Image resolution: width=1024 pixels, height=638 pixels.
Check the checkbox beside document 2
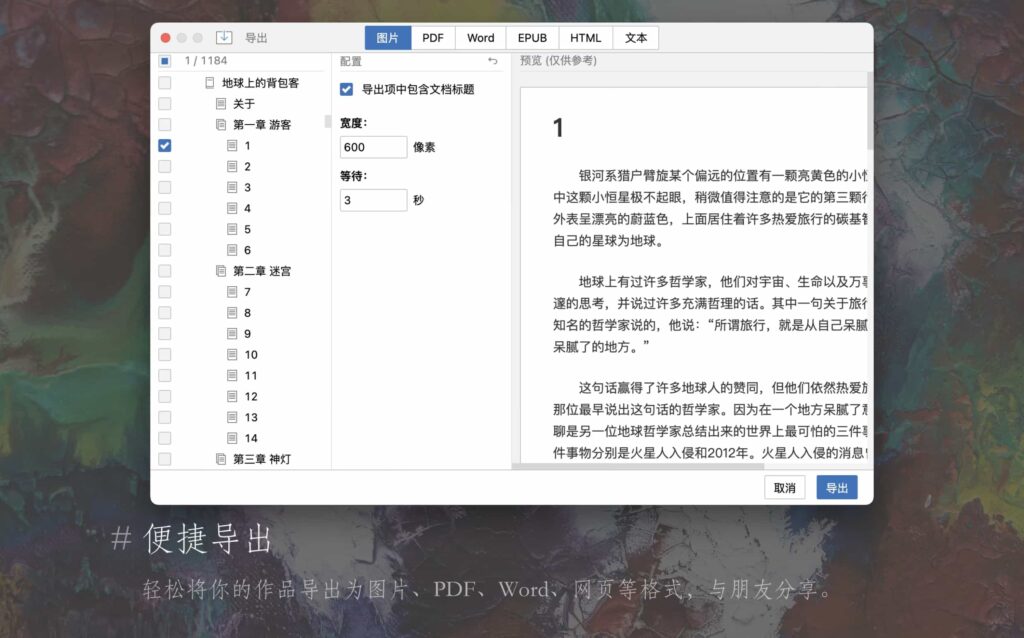coord(164,166)
